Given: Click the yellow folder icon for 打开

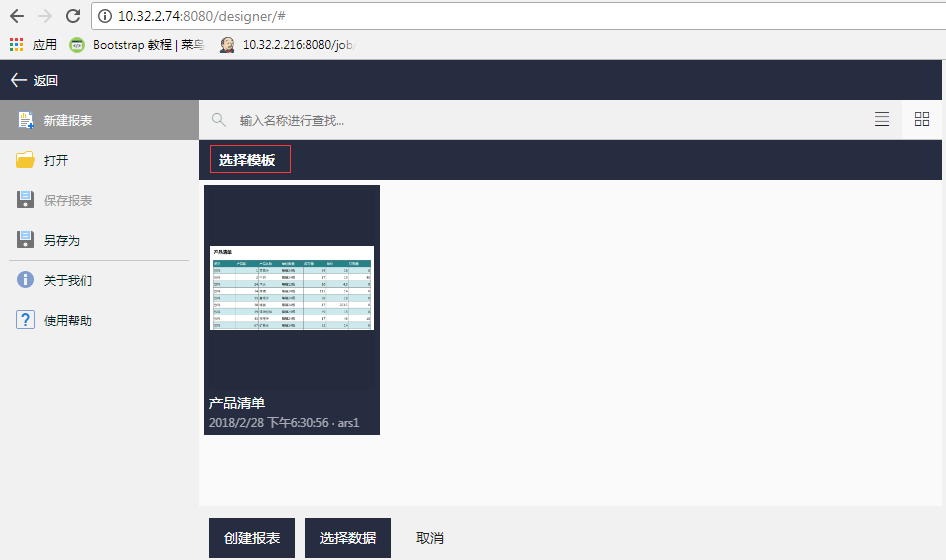Looking at the screenshot, I should click(x=26, y=160).
